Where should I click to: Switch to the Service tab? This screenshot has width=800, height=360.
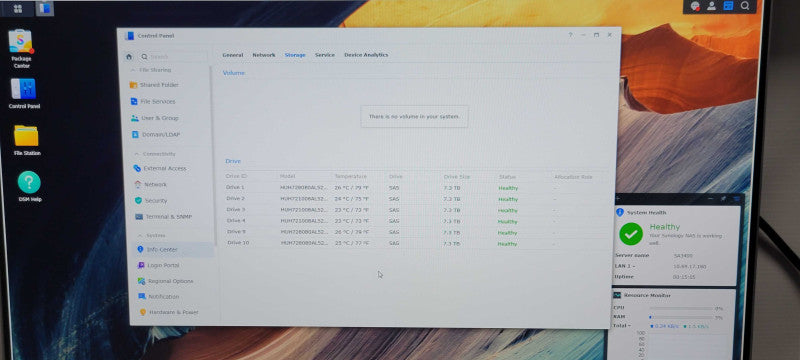click(325, 55)
